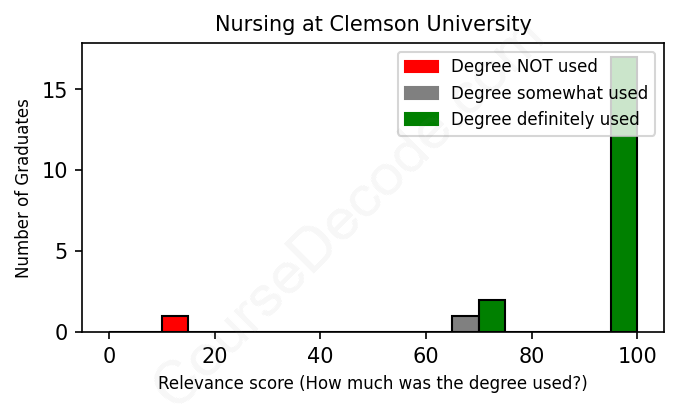The image size is (678, 408).
Task: Click the red 'Degree NOT used' legend swatch
Action: (x=421, y=67)
